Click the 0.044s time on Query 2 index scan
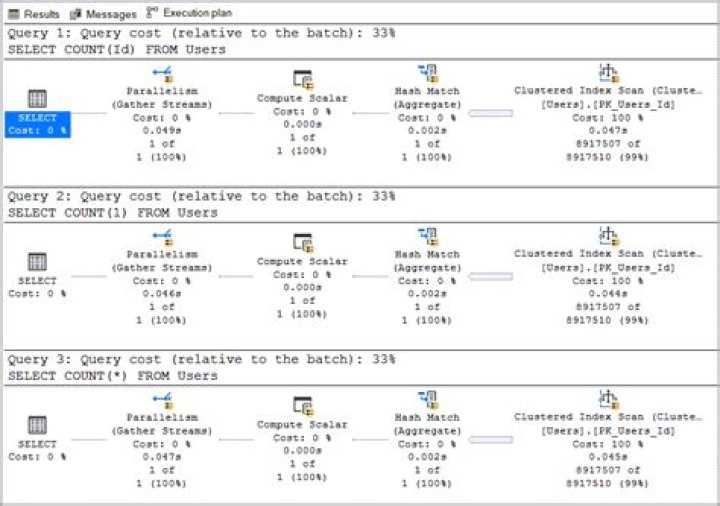 point(608,293)
